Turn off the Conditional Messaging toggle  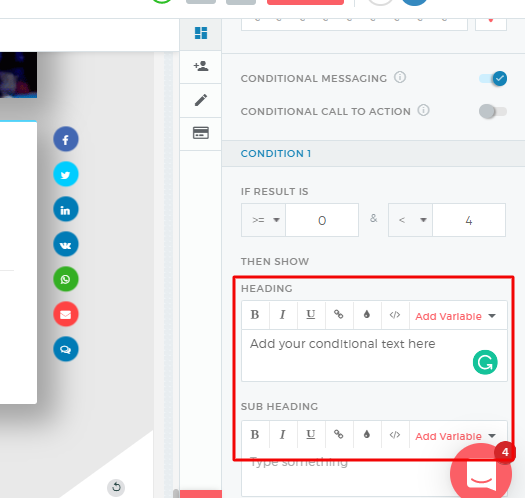pos(493,79)
